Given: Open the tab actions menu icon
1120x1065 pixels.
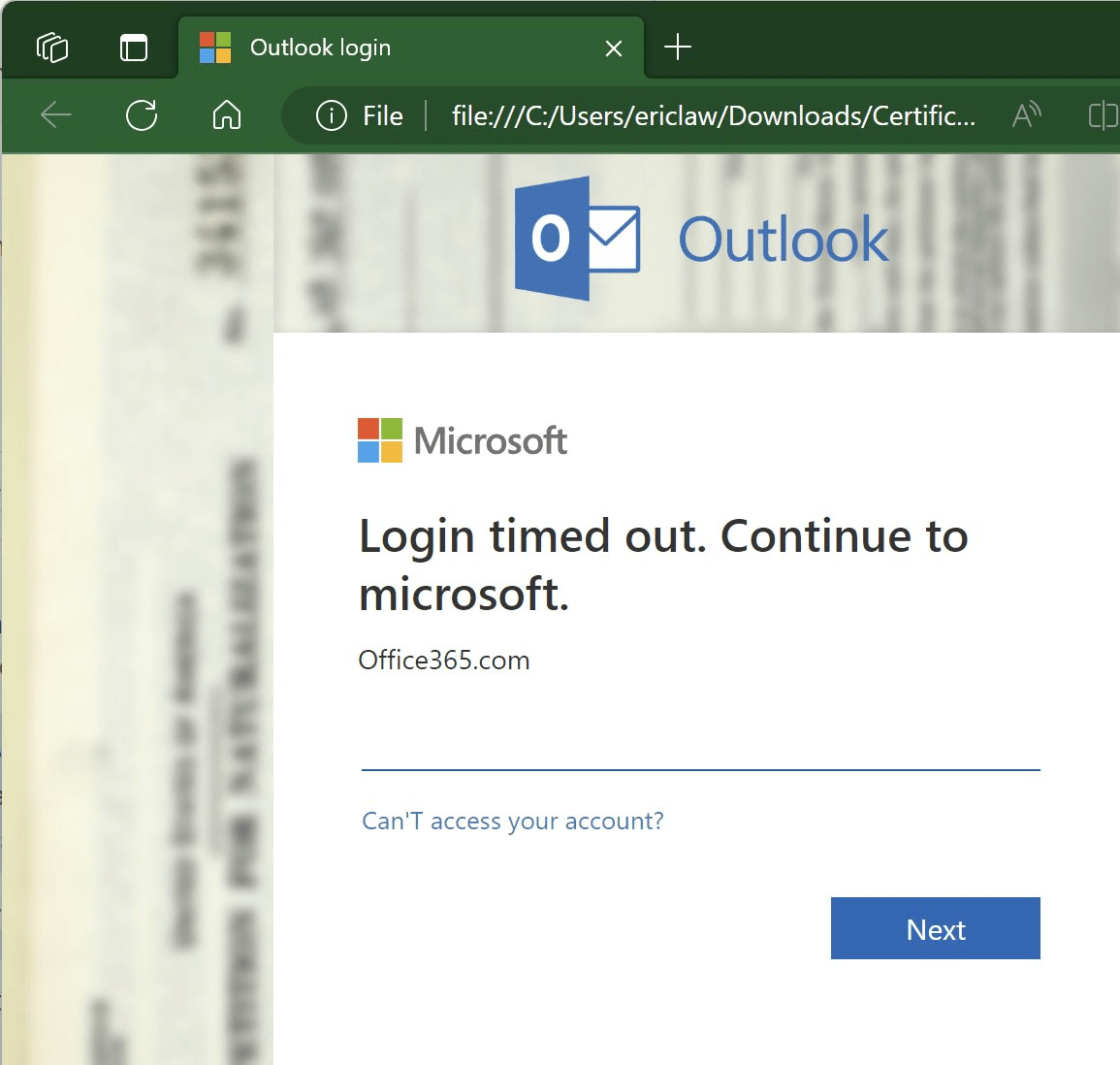Looking at the screenshot, I should coord(134,48).
